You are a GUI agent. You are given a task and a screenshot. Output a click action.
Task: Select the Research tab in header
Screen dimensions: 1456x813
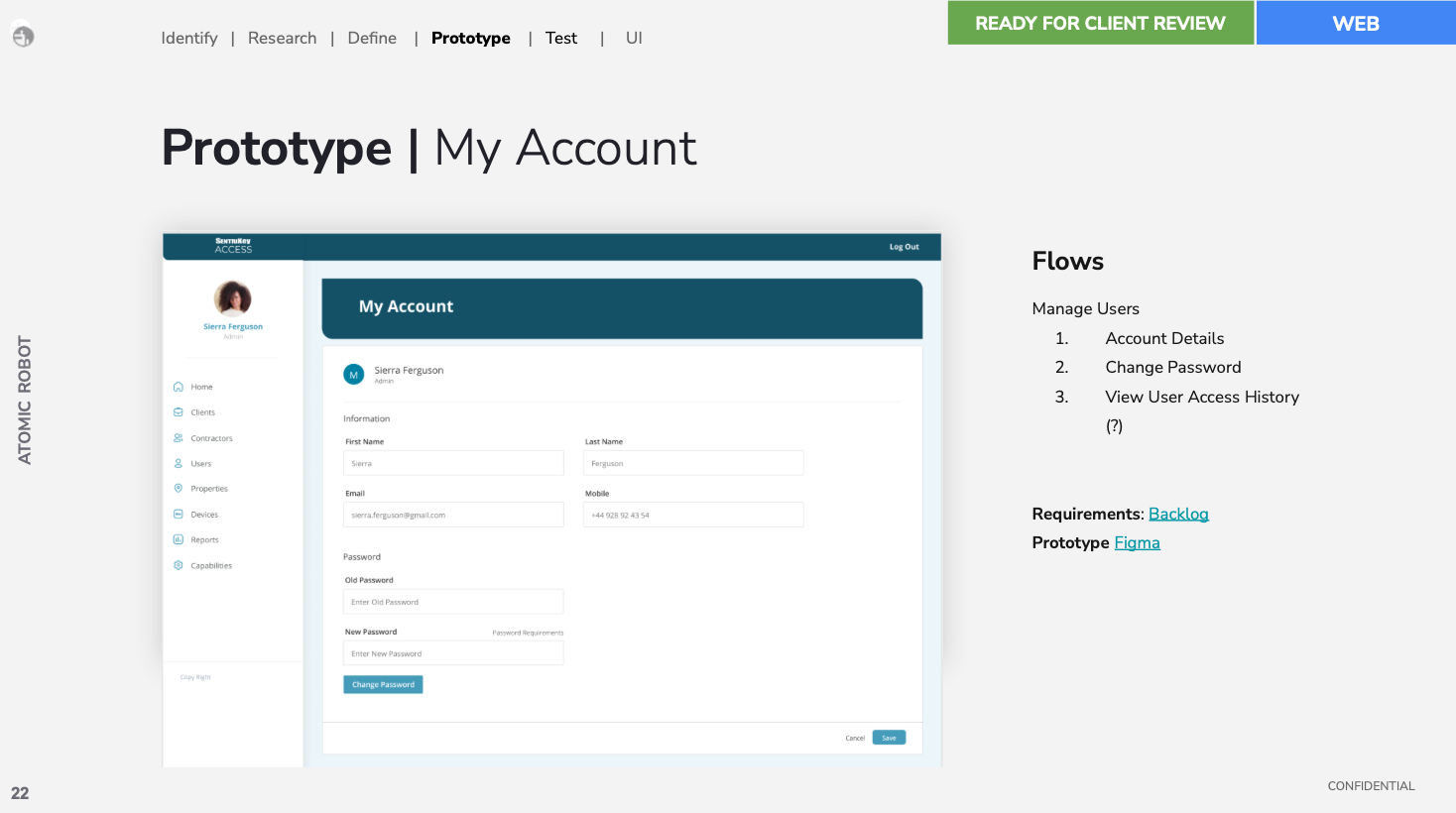283,38
